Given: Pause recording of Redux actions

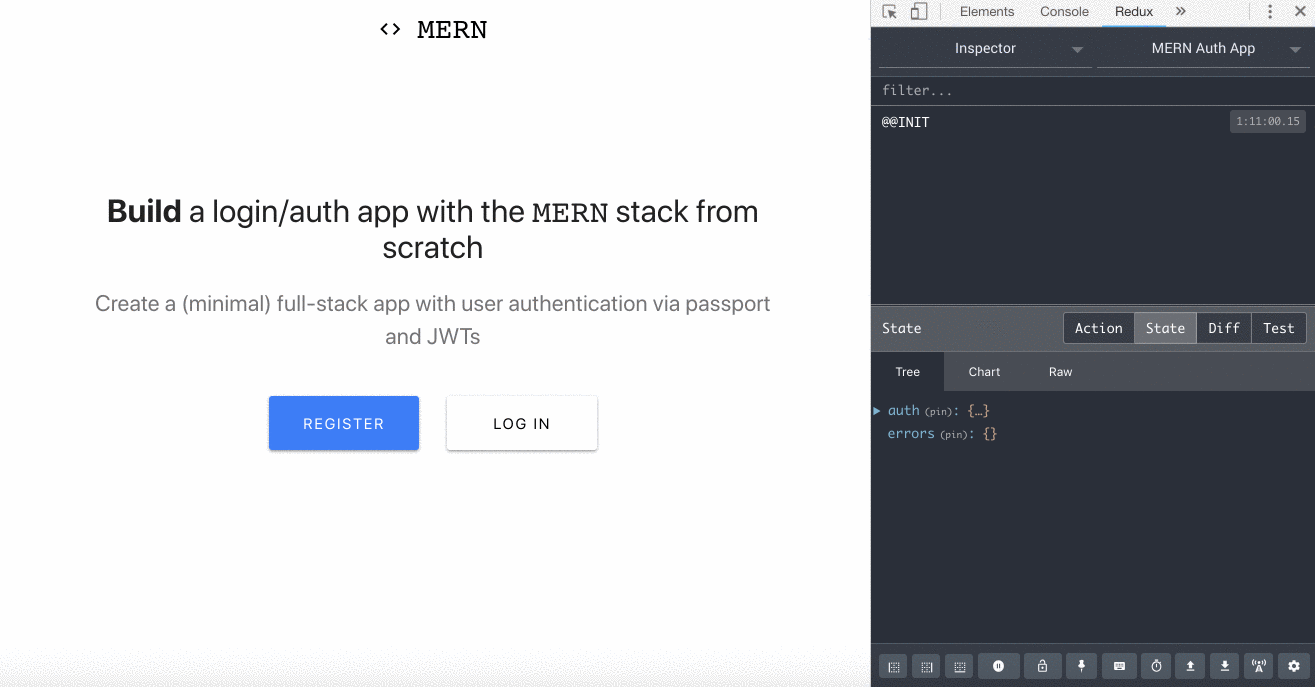Looking at the screenshot, I should (x=998, y=666).
